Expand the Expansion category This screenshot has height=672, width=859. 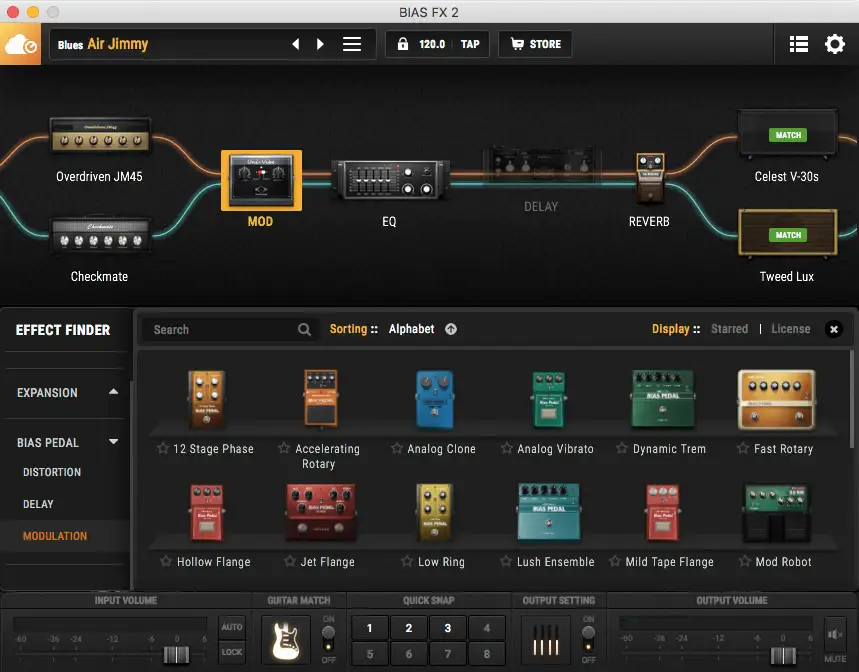pyautogui.click(x=114, y=392)
